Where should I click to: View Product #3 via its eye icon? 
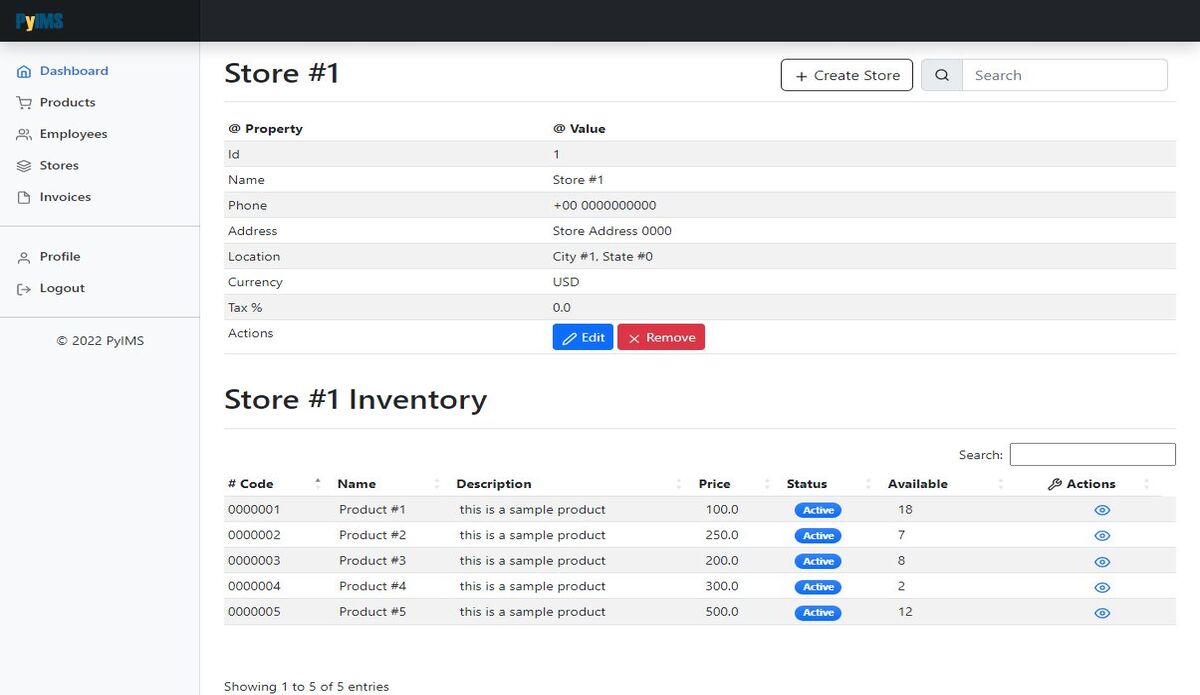pos(1102,562)
